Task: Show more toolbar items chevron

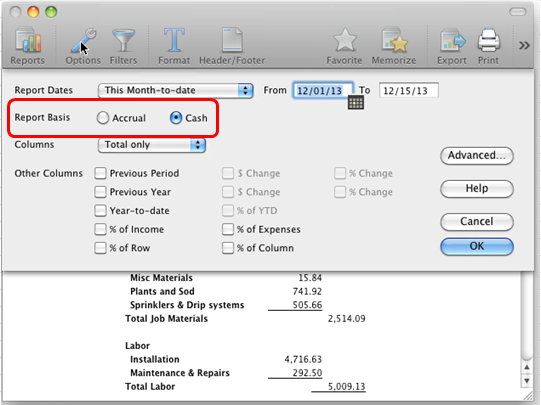Action: pyautogui.click(x=524, y=46)
